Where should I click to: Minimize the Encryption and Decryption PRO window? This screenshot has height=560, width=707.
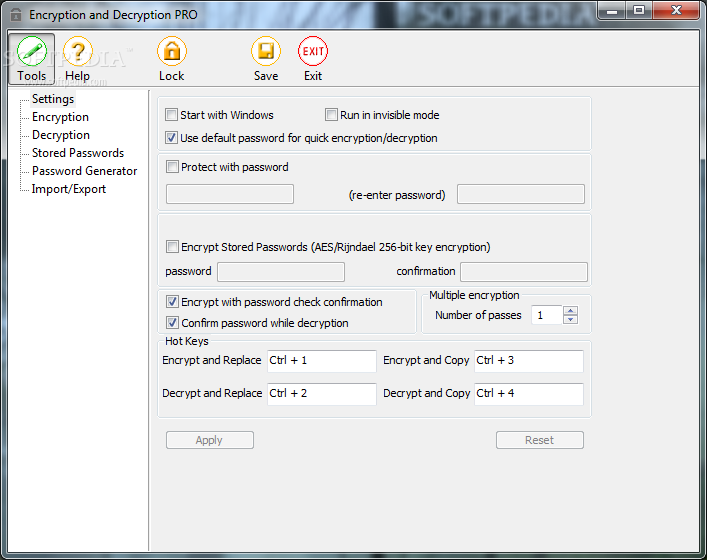(x=612, y=11)
